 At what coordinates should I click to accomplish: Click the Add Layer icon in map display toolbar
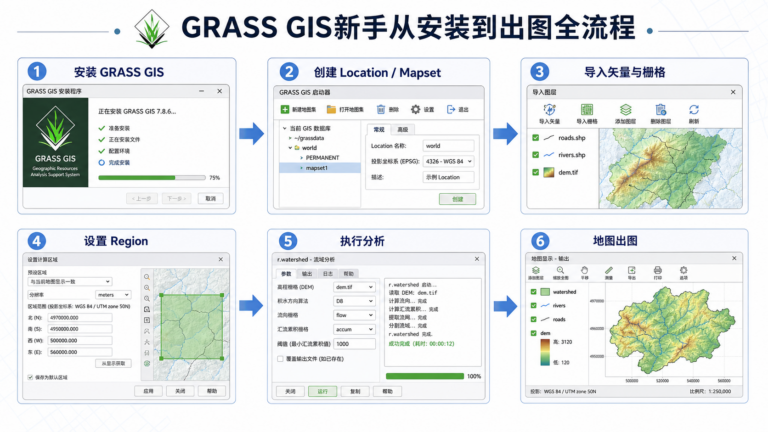click(535, 270)
